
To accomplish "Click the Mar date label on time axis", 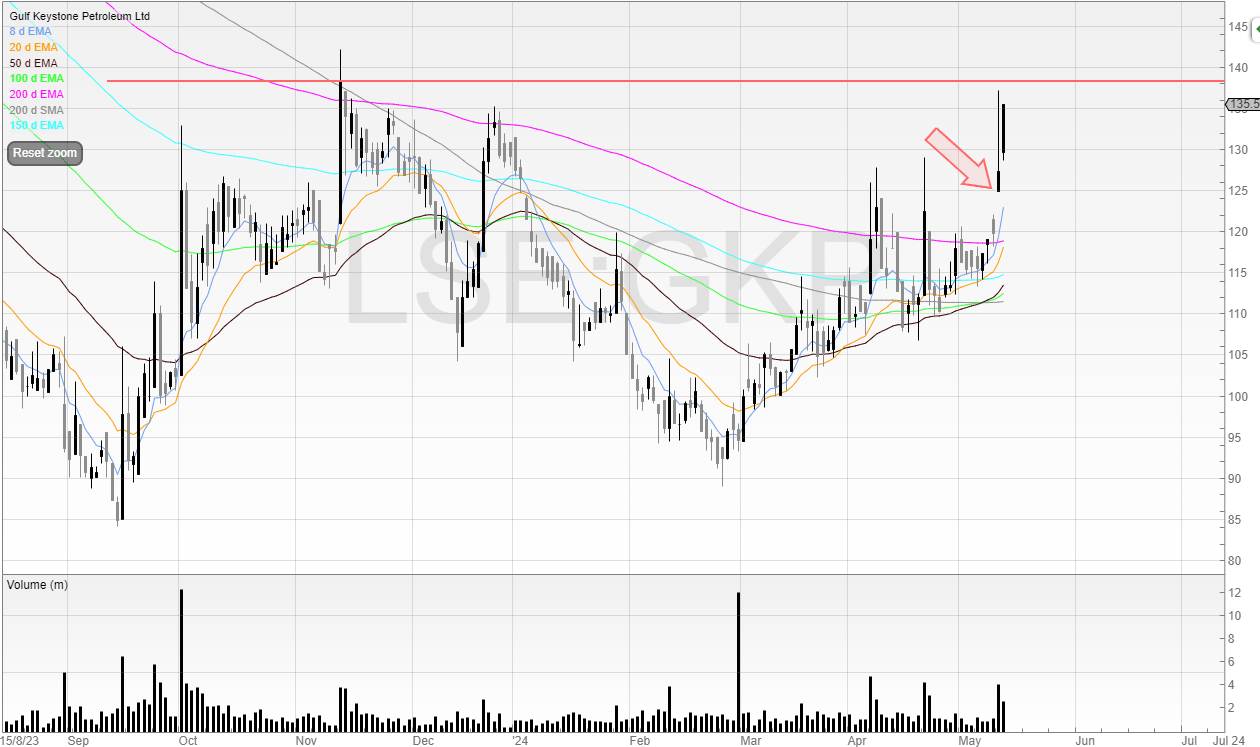I will pyautogui.click(x=749, y=741).
